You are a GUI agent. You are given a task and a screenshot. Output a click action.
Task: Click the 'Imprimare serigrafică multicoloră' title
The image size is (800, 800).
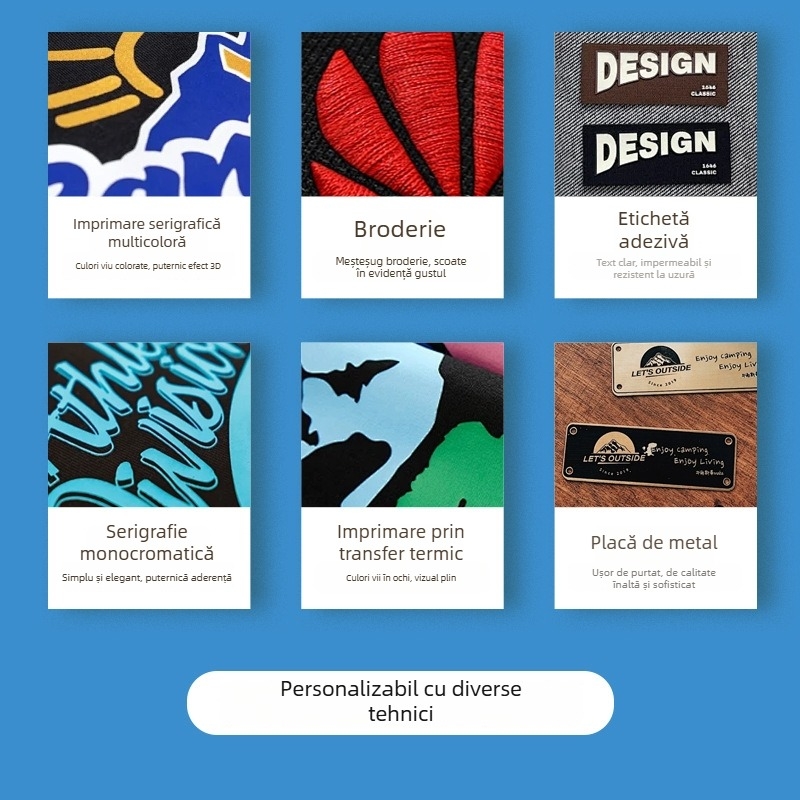147,233
